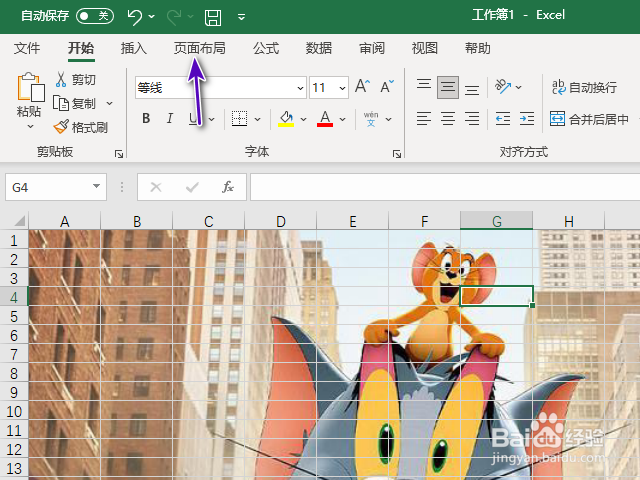Open the 视图 ribbon tab
The height and width of the screenshot is (480, 640).
tap(424, 48)
